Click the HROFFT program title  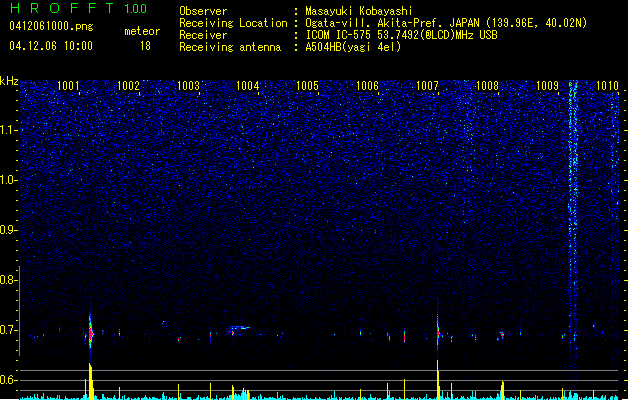(x=62, y=8)
